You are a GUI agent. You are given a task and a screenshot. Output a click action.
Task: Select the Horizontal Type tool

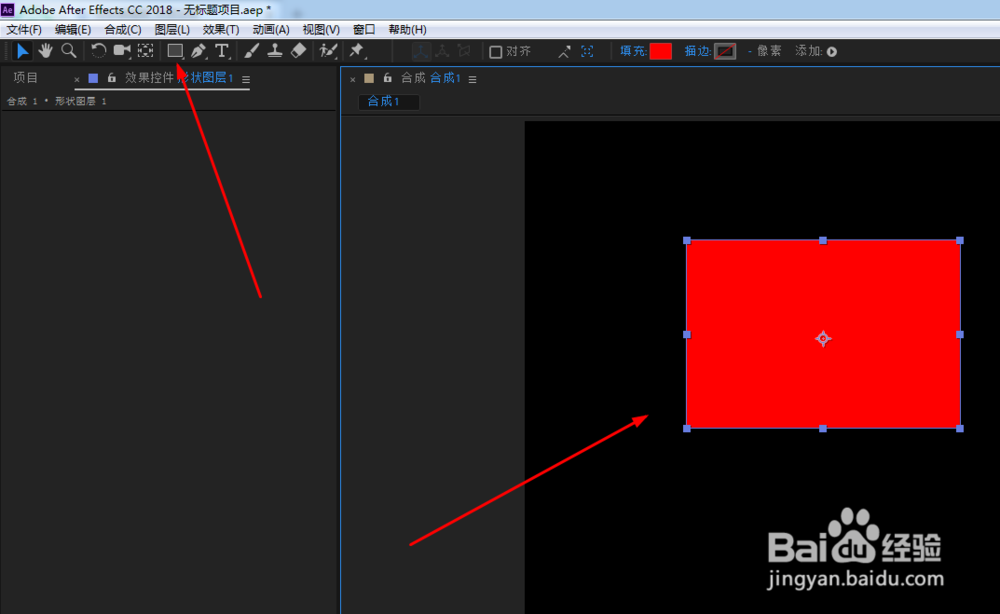(x=222, y=51)
